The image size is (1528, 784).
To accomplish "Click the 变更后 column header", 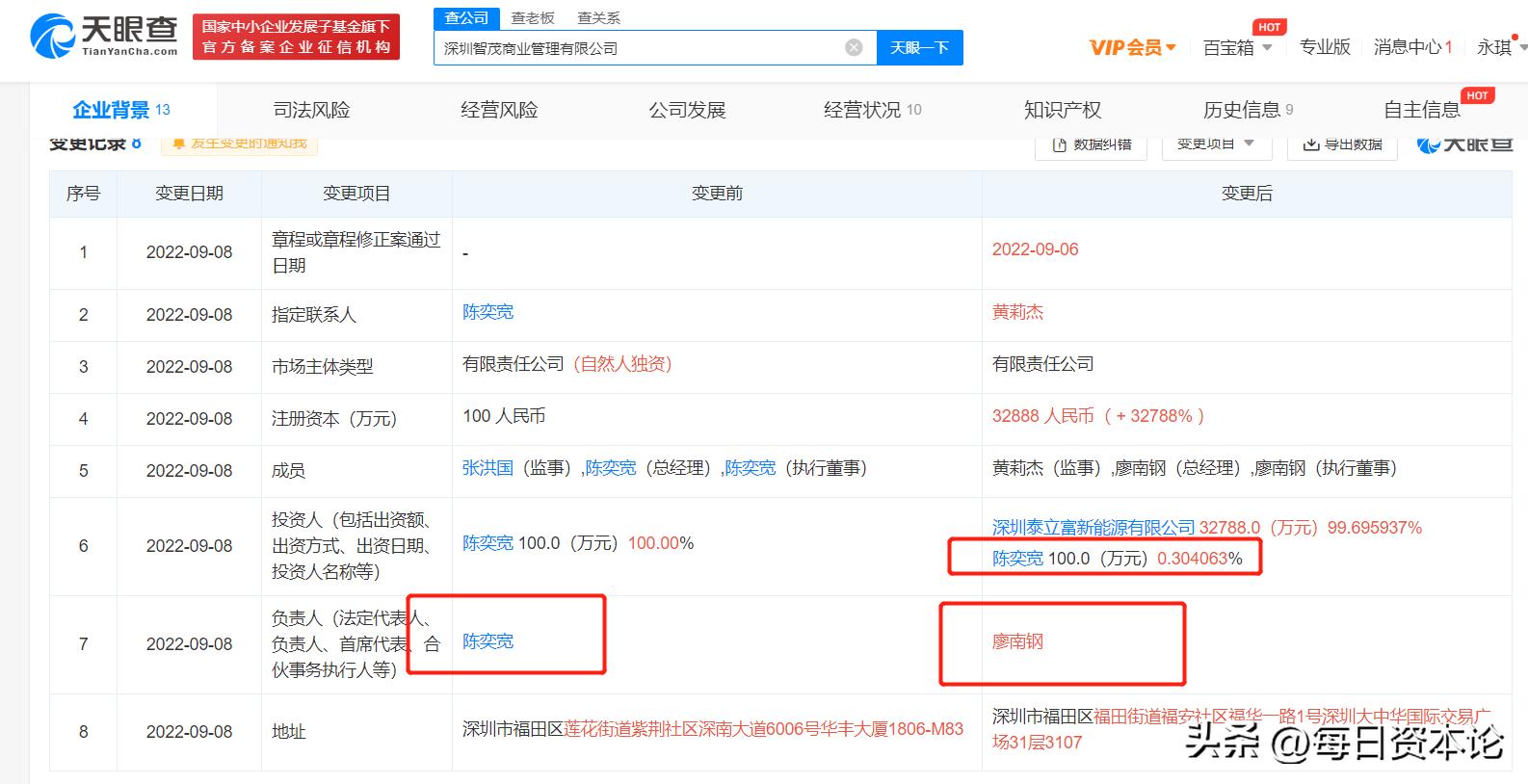I will click(1247, 194).
